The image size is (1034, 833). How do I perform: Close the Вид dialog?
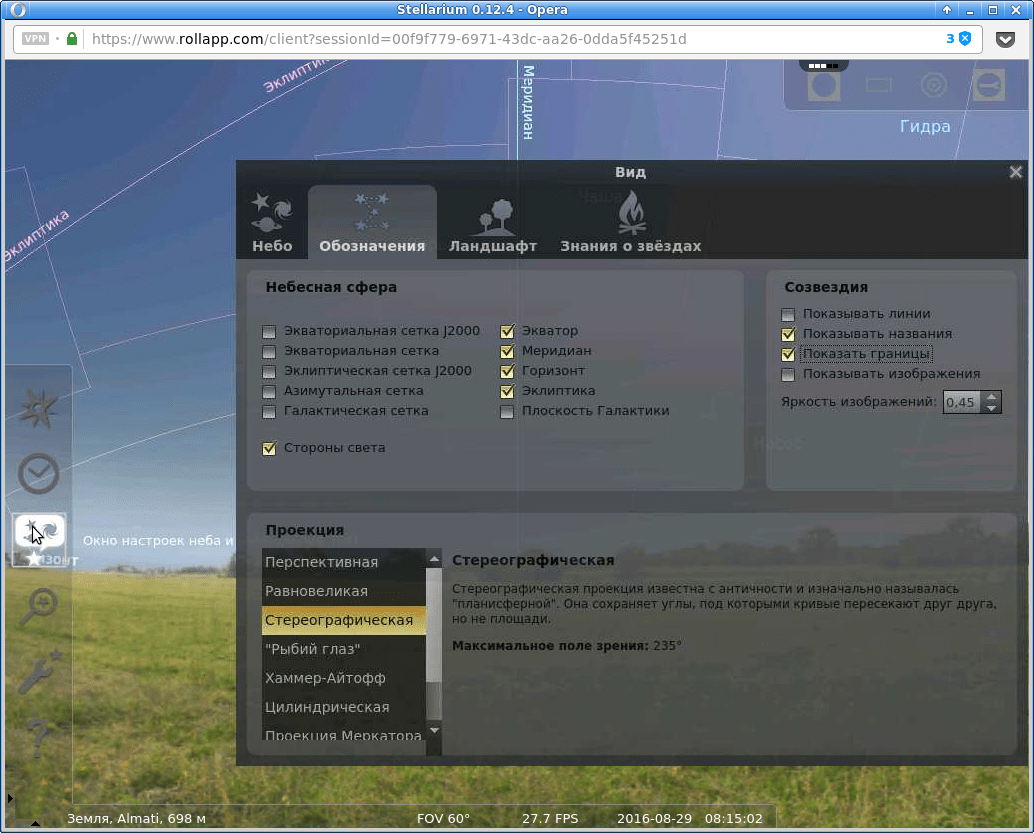1016,172
